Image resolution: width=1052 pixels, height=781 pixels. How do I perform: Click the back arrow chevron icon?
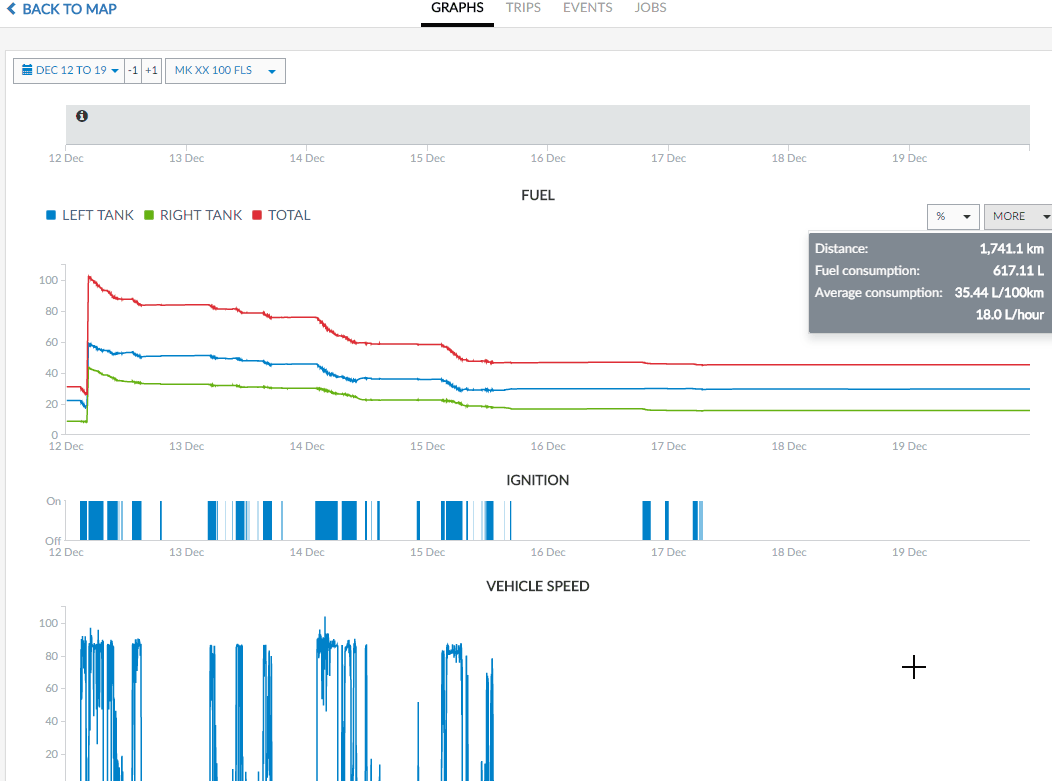pyautogui.click(x=11, y=9)
